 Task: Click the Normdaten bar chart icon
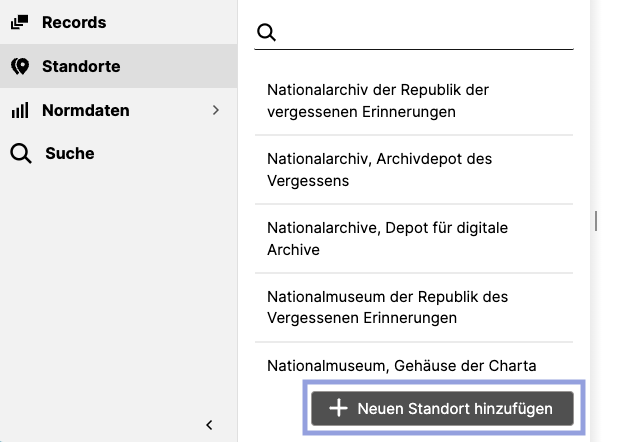click(x=20, y=111)
